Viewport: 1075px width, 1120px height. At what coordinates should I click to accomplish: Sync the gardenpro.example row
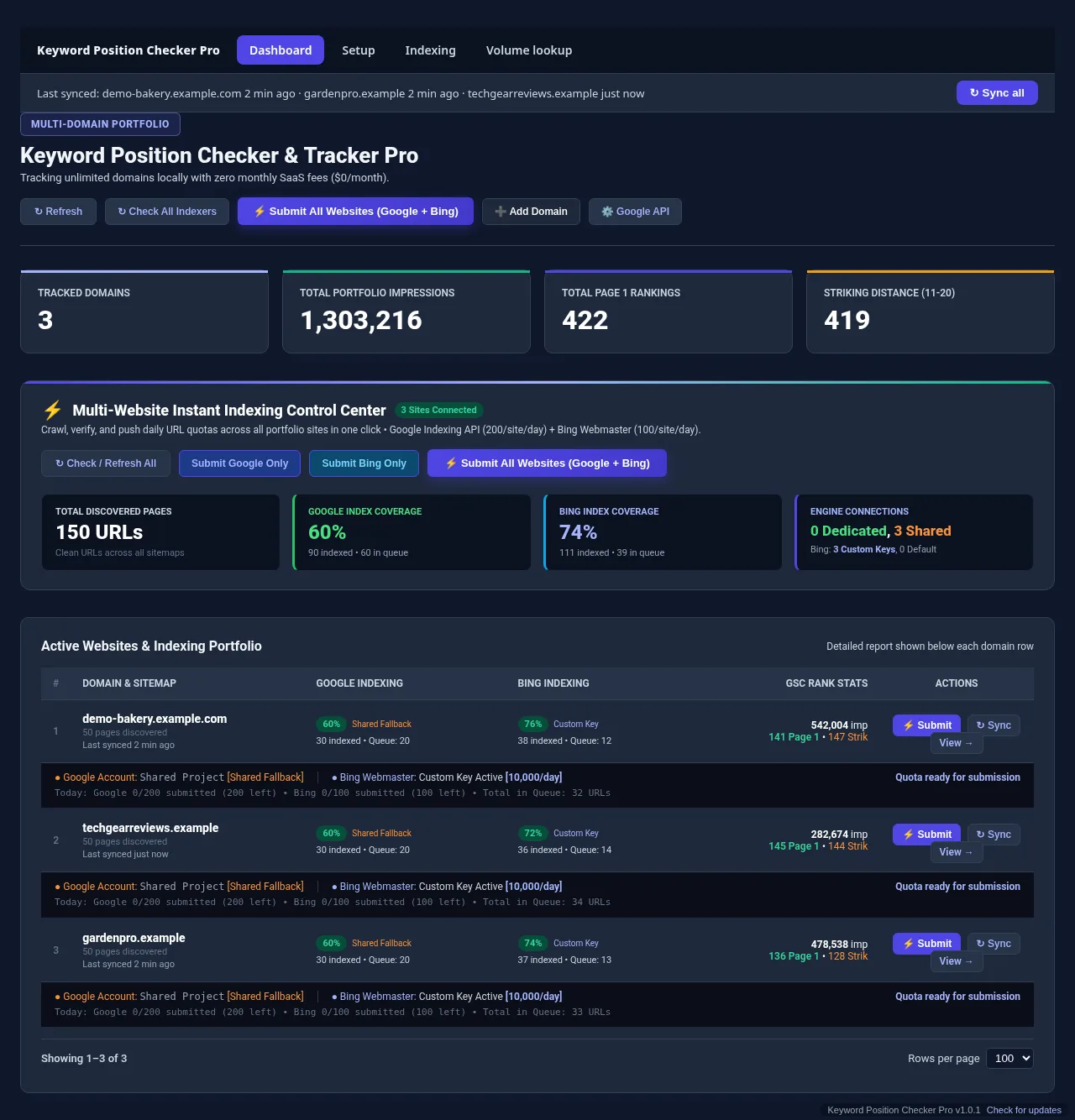(994, 944)
